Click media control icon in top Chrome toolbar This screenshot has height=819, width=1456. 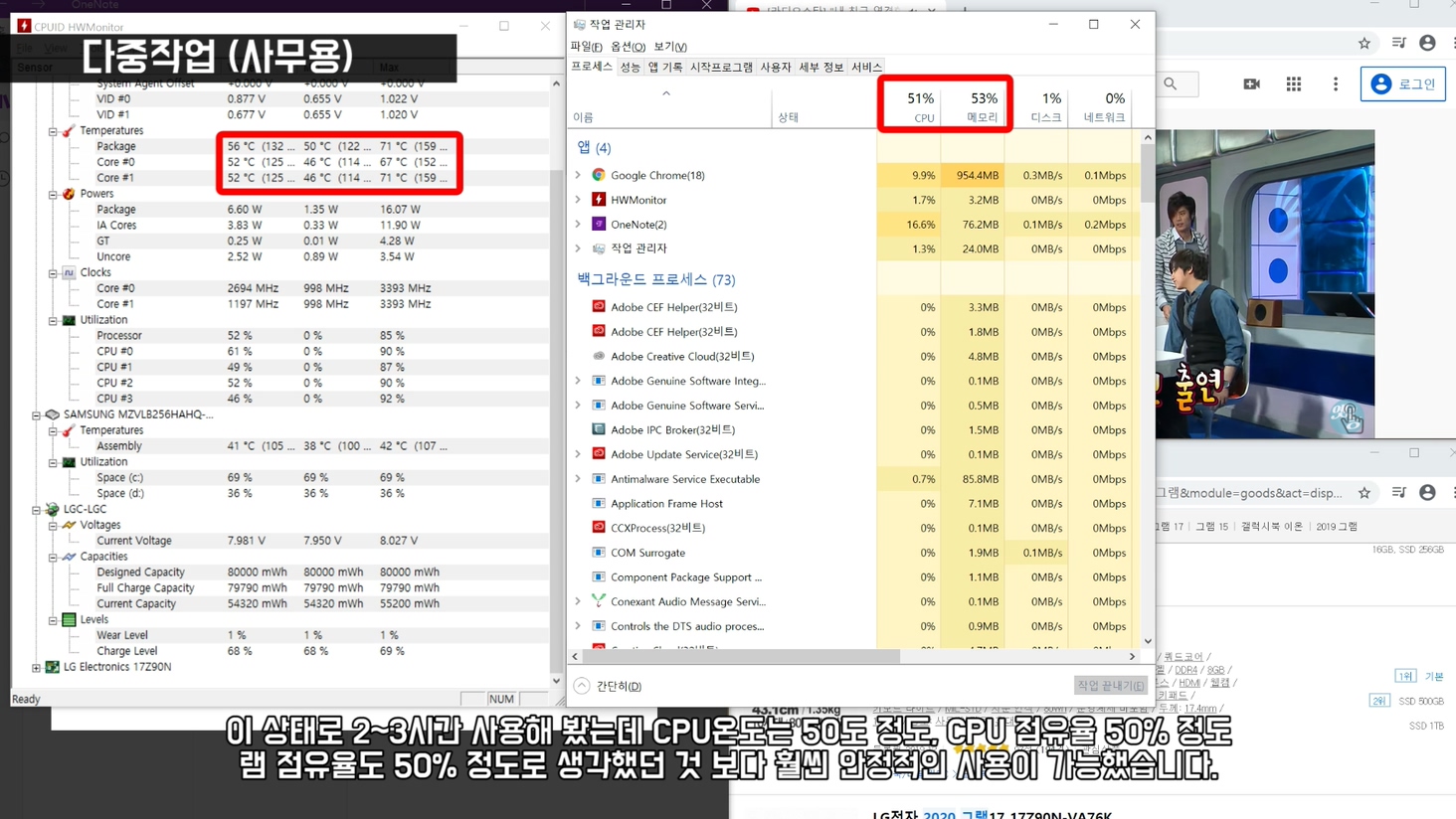pos(1398,43)
